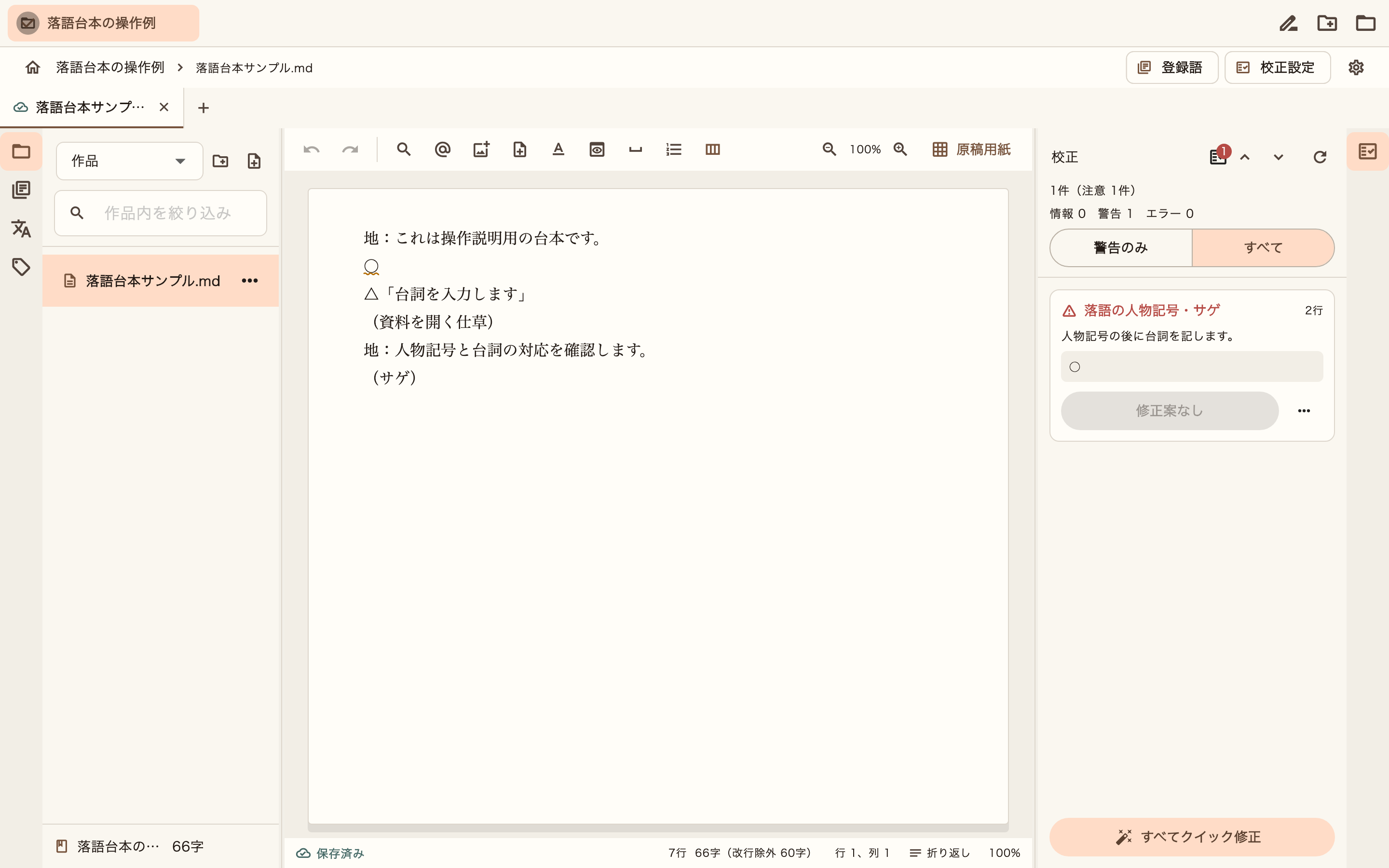Click the insert file toolbar icon

tap(519, 150)
